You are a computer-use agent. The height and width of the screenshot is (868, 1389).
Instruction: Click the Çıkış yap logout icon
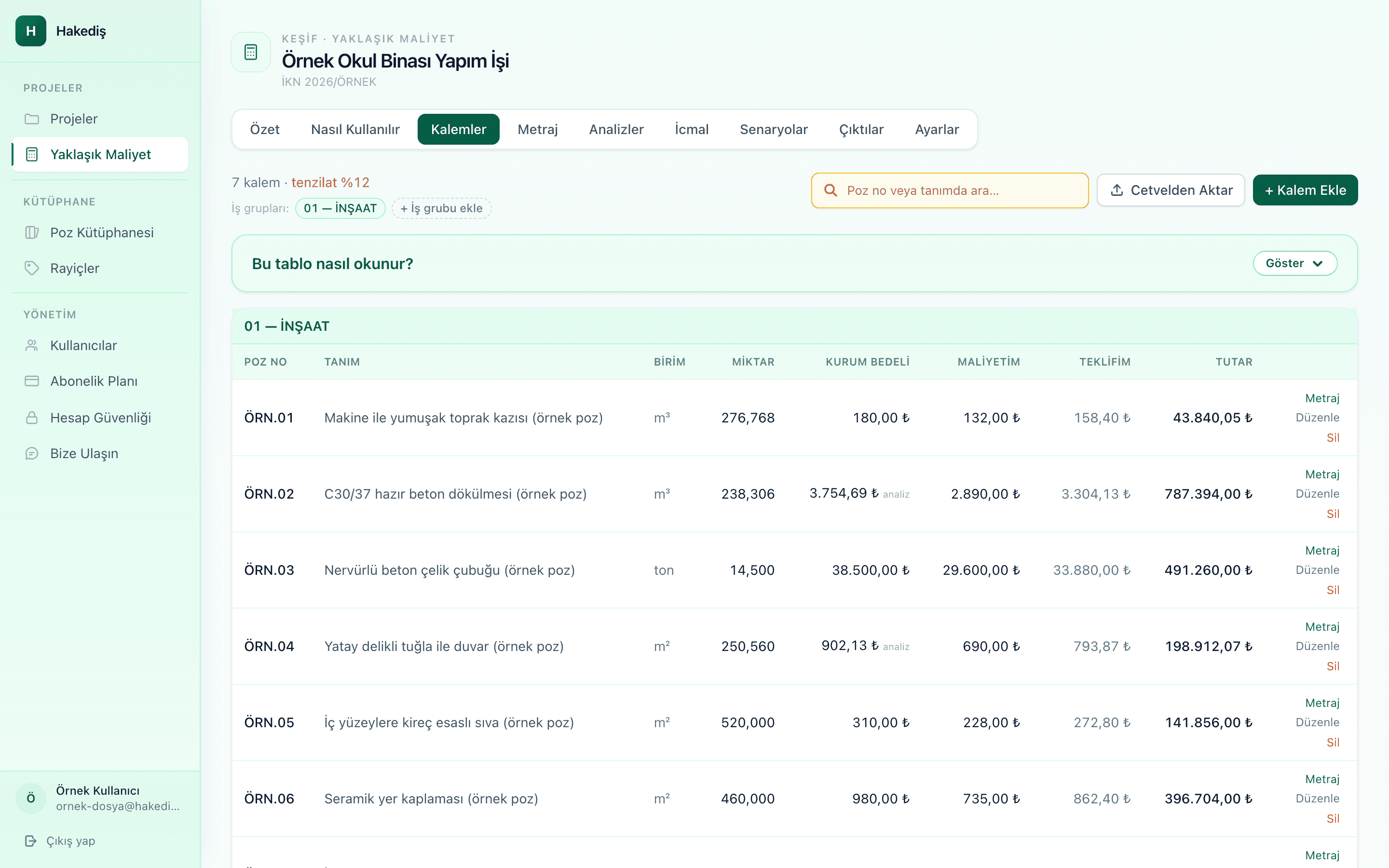pyautogui.click(x=31, y=841)
